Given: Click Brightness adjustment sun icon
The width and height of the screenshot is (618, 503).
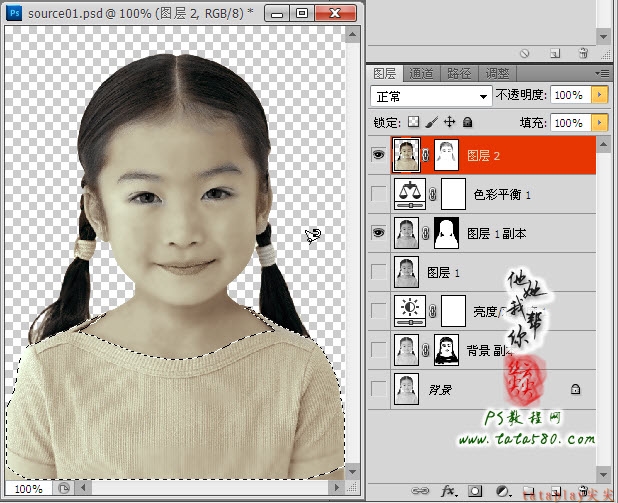Looking at the screenshot, I should 410,311.
